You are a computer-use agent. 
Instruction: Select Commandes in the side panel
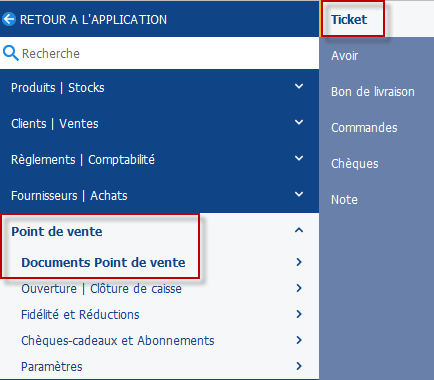(x=364, y=128)
